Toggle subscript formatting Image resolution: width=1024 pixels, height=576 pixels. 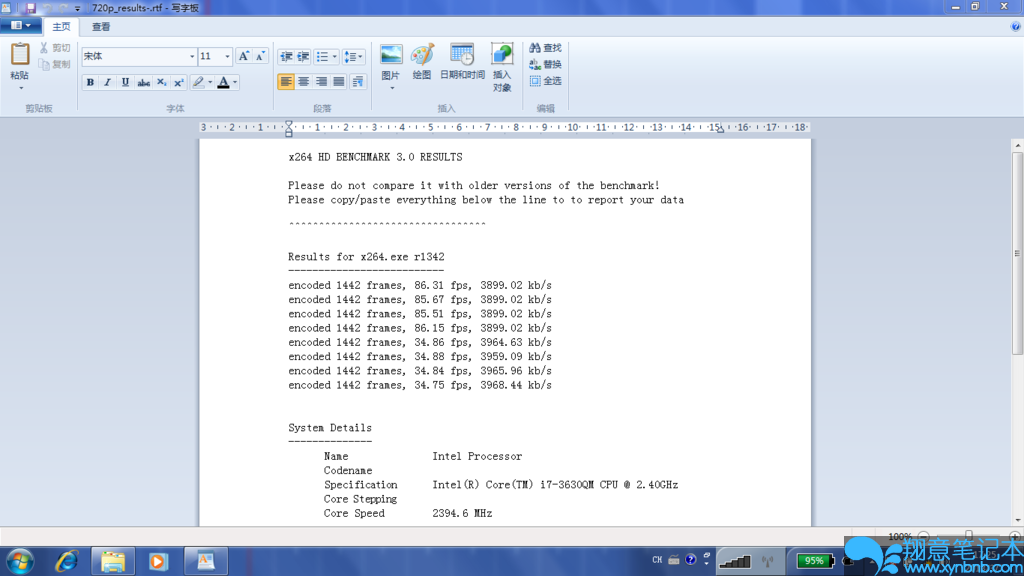pos(161,82)
